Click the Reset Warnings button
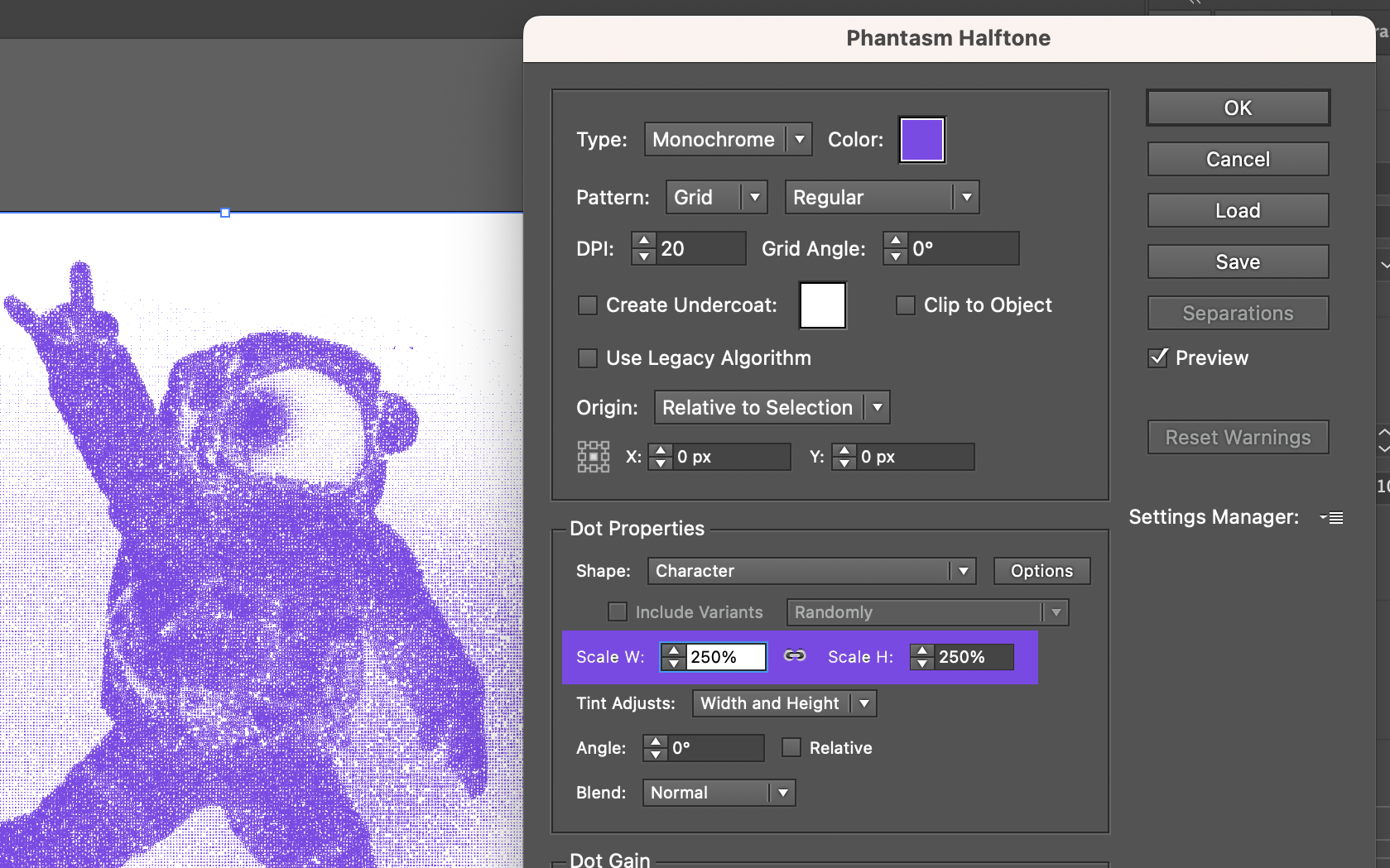 [1238, 437]
